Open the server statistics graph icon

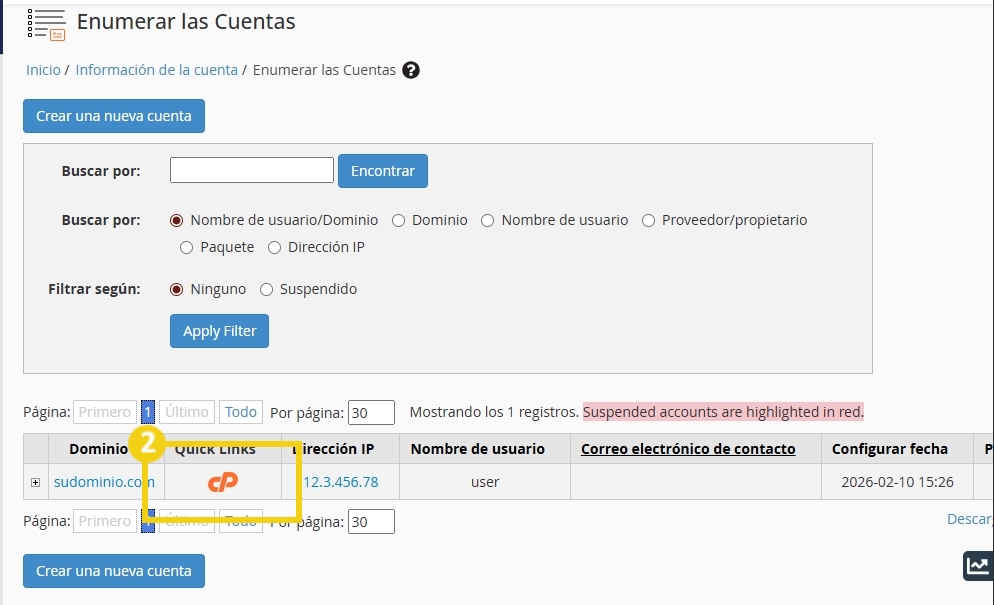978,565
